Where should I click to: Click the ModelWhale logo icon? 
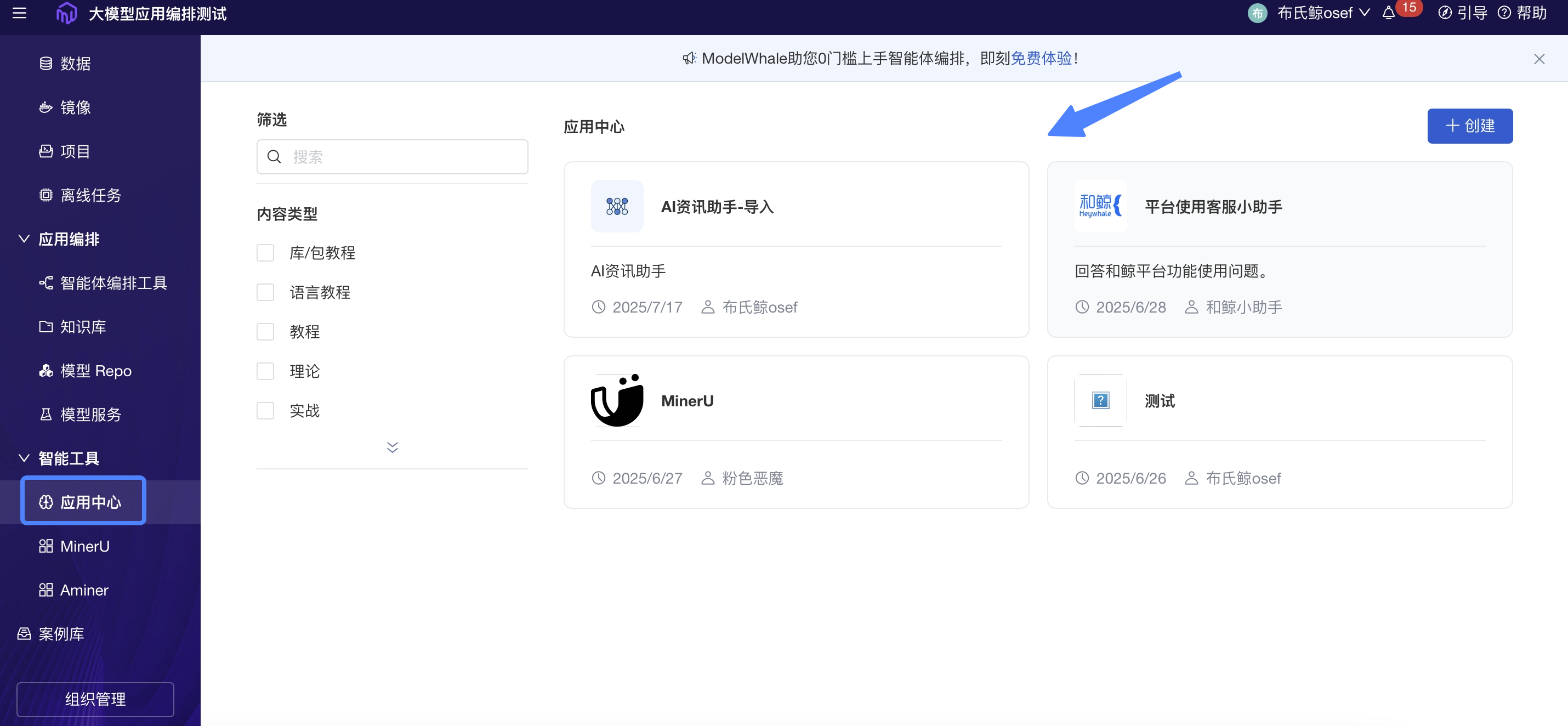point(66,13)
